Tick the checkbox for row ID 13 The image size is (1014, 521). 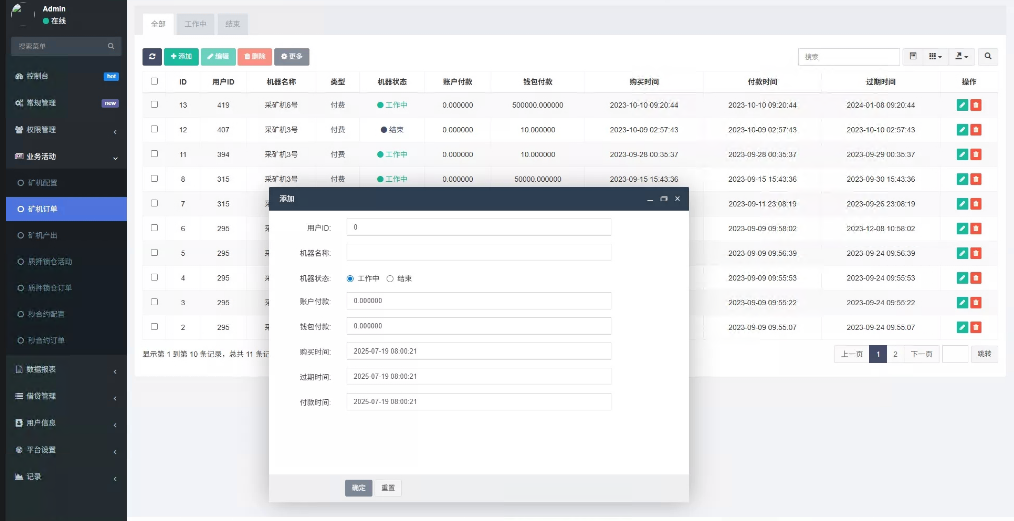(x=154, y=104)
